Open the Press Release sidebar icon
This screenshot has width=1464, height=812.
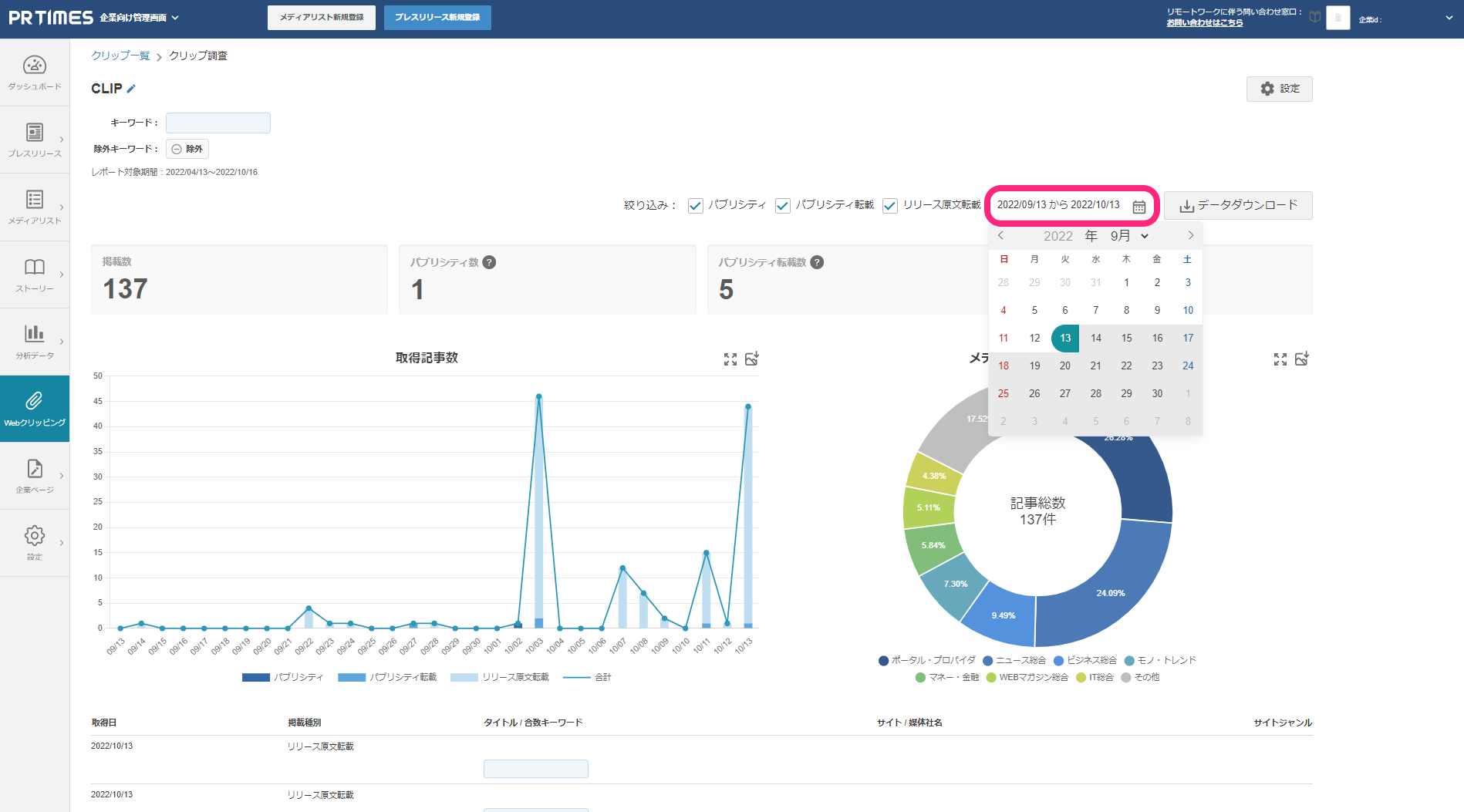(x=35, y=133)
